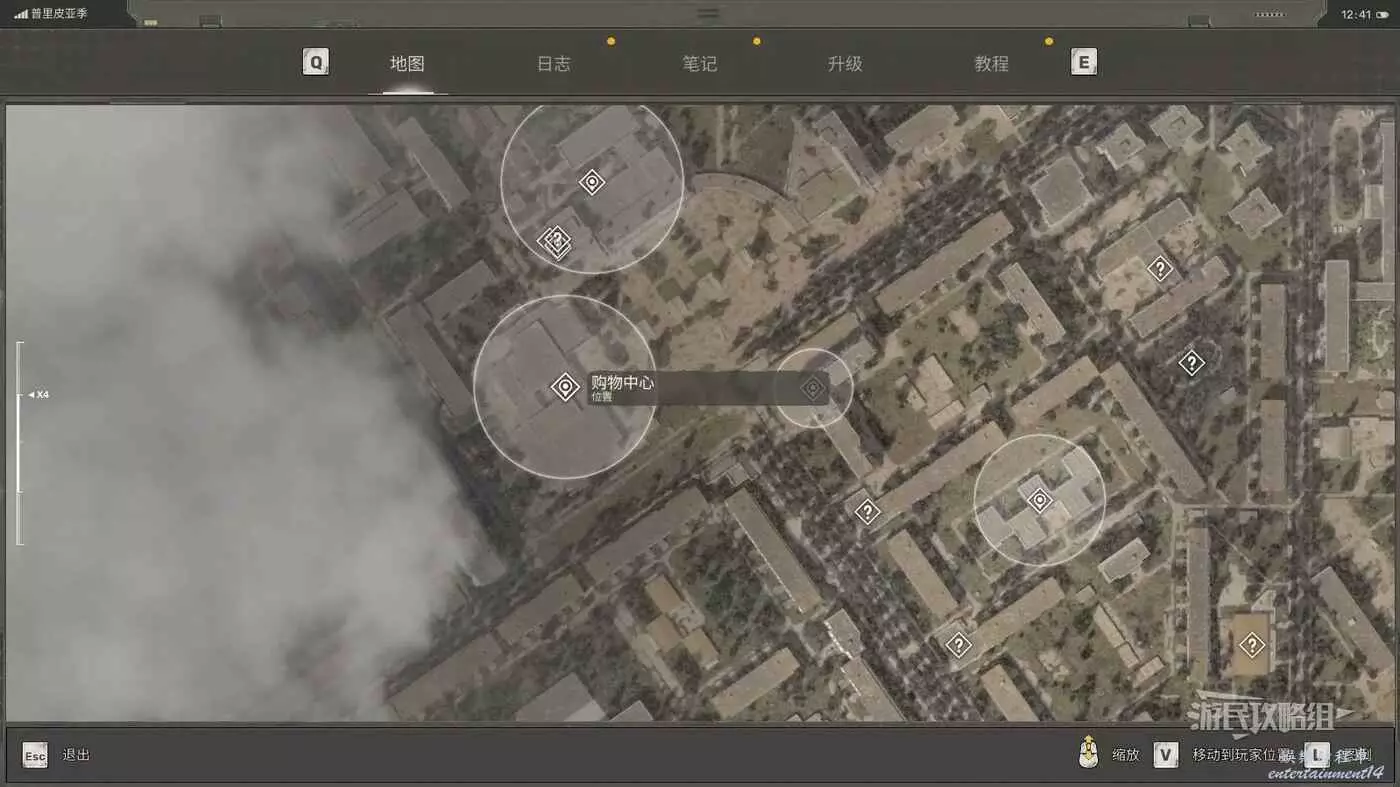Click the location marker in the topmost circle

(592, 182)
